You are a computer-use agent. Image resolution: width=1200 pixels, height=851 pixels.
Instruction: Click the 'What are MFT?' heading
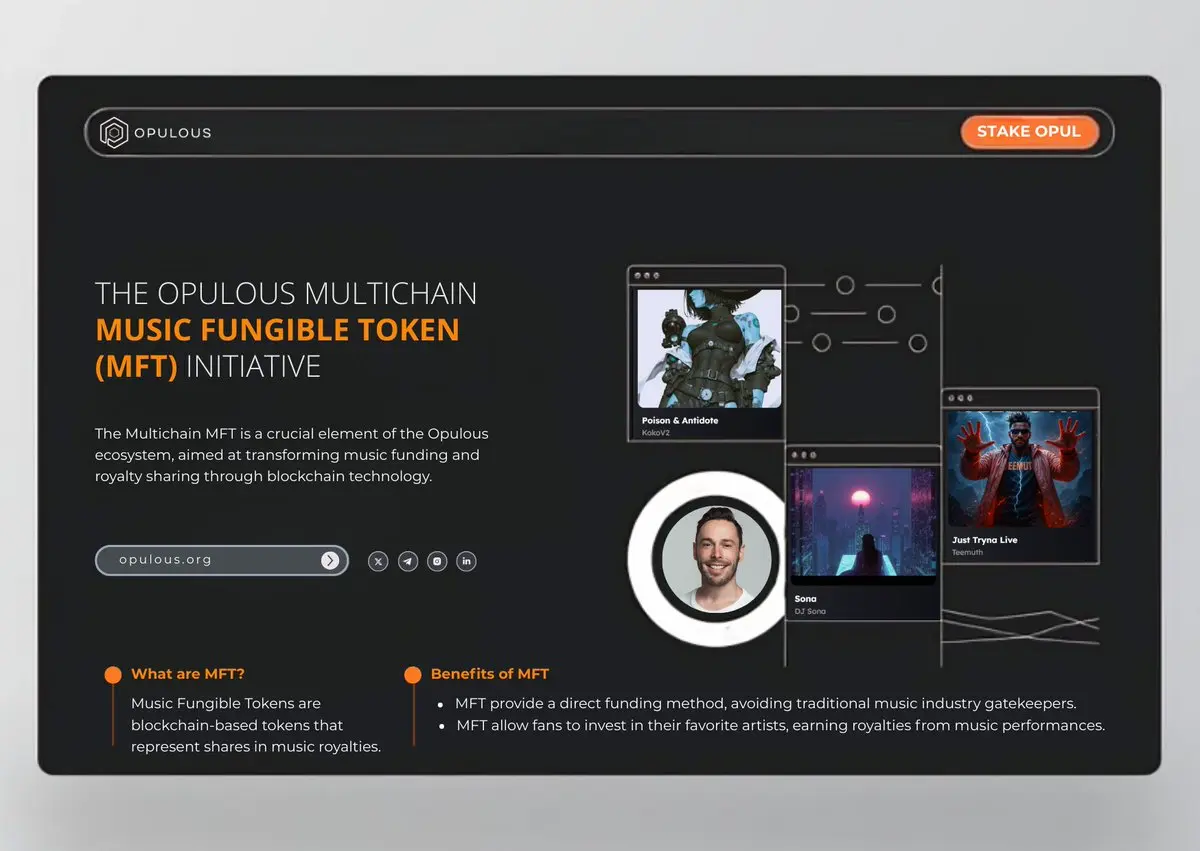[x=188, y=674]
